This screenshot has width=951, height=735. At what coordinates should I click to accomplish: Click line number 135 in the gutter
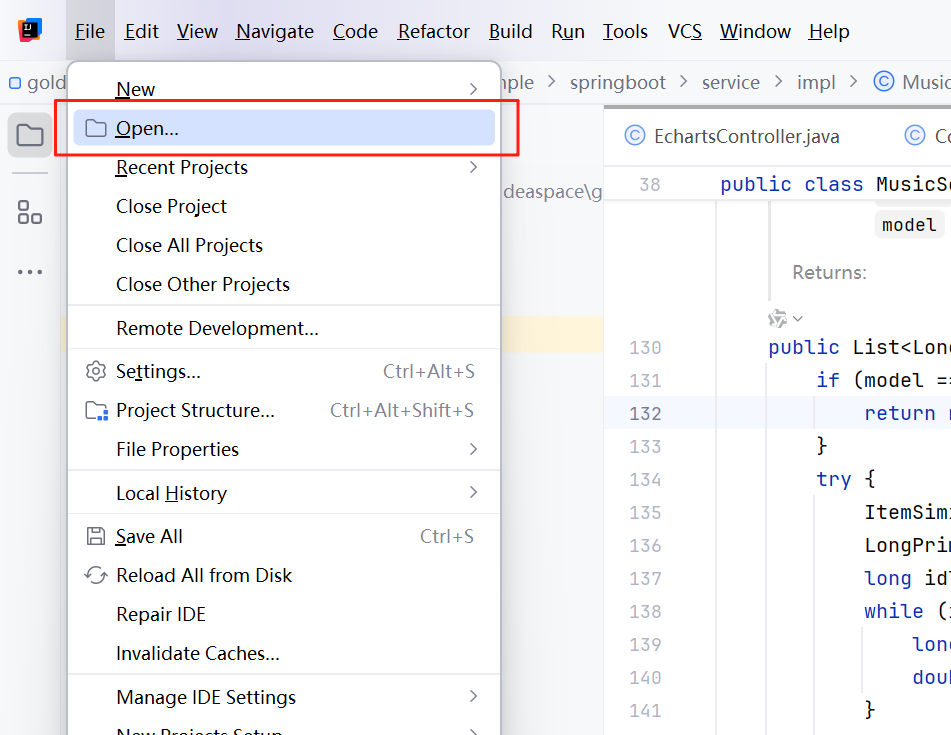point(645,513)
